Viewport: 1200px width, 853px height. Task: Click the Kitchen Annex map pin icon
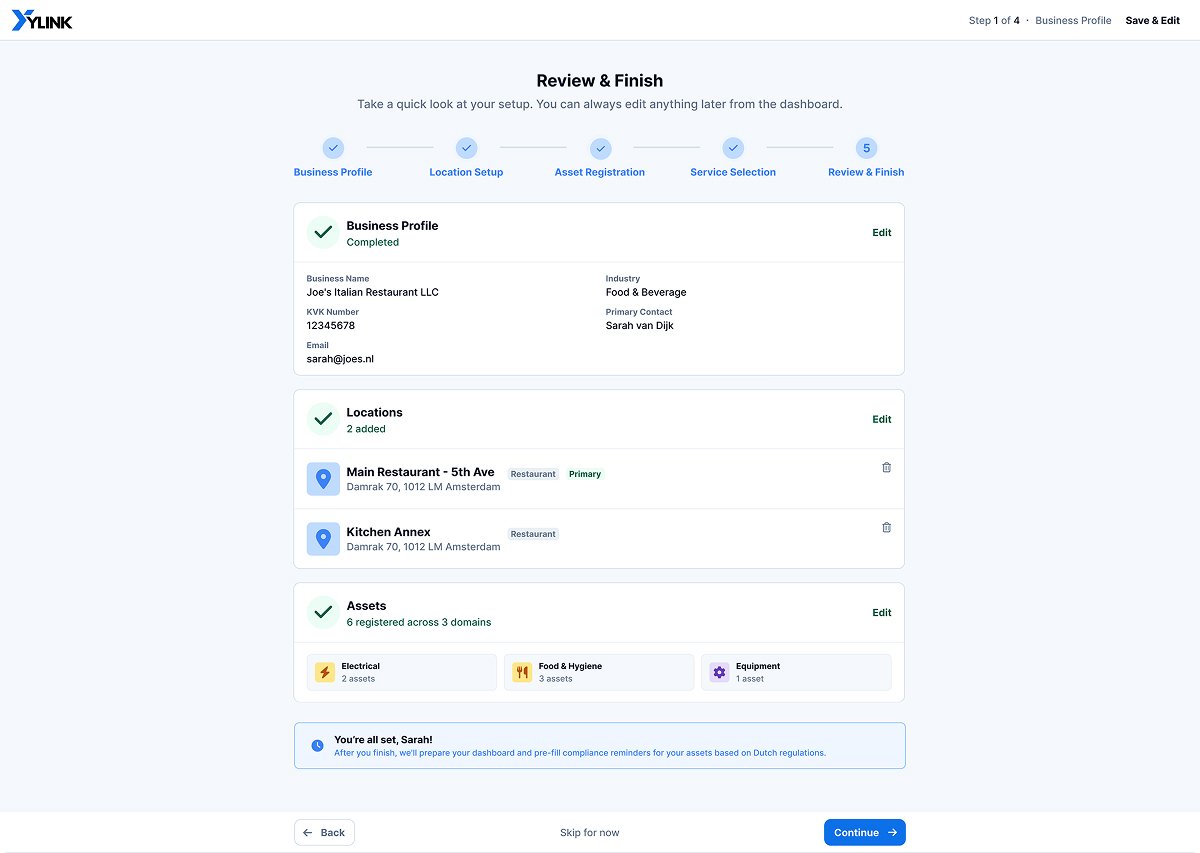(x=323, y=539)
